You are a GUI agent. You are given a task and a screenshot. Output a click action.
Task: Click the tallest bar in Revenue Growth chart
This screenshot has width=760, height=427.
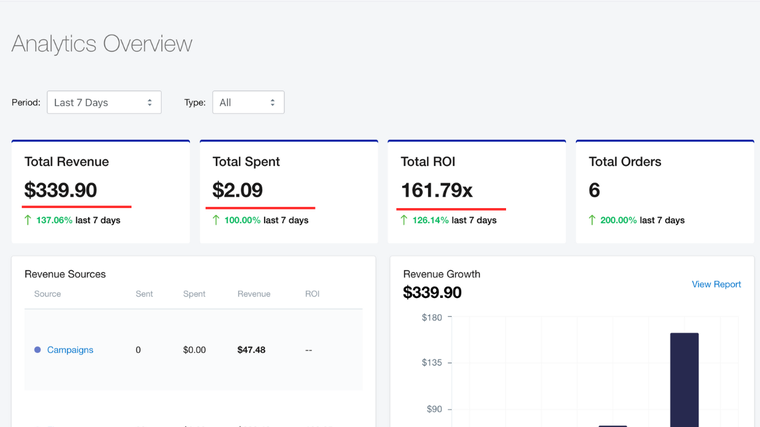[684, 380]
